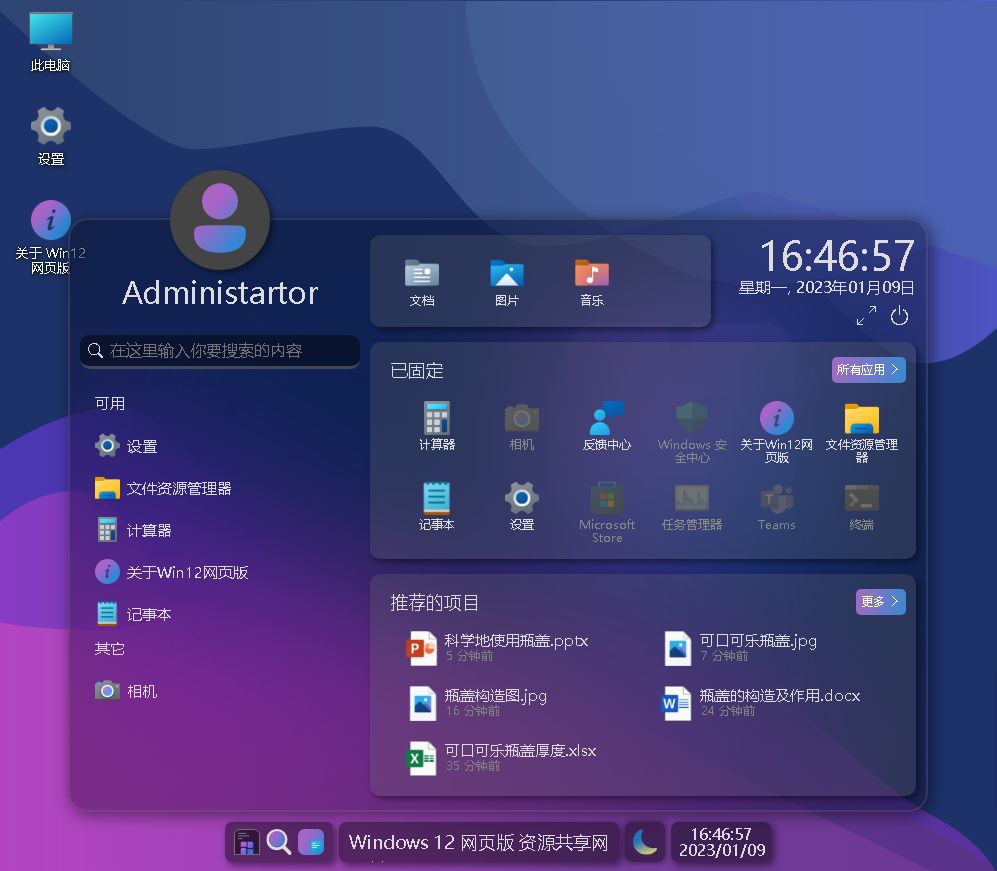Open the 音乐 folder shortcut
Screen dimensions: 997x871
coord(592,282)
